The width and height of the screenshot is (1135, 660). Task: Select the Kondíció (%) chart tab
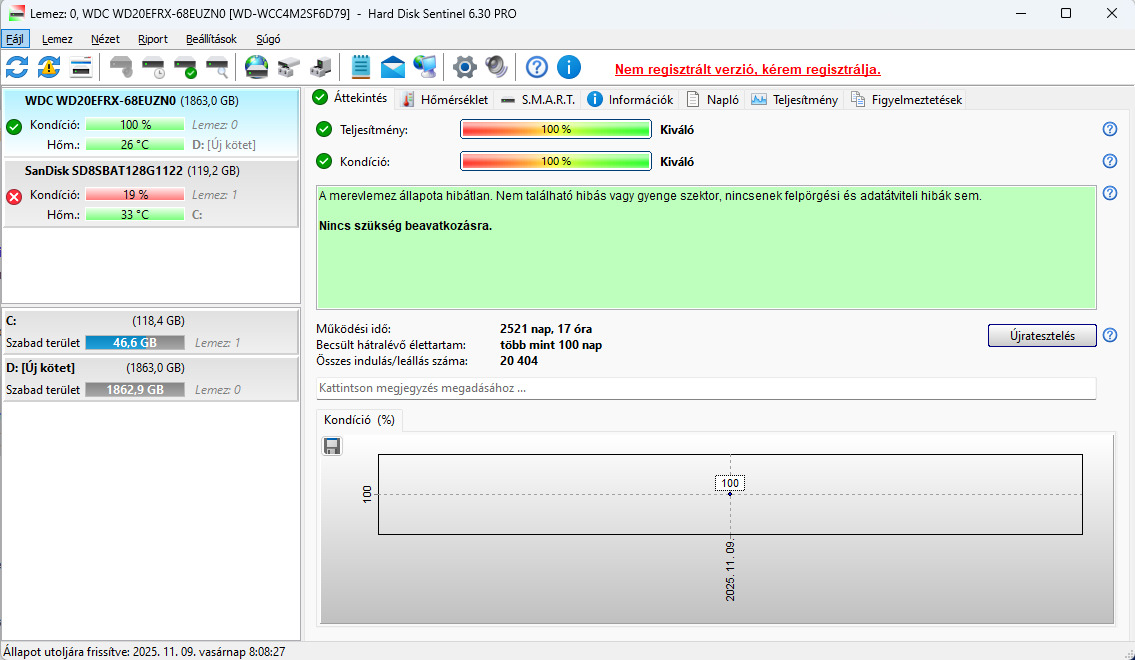(x=360, y=420)
